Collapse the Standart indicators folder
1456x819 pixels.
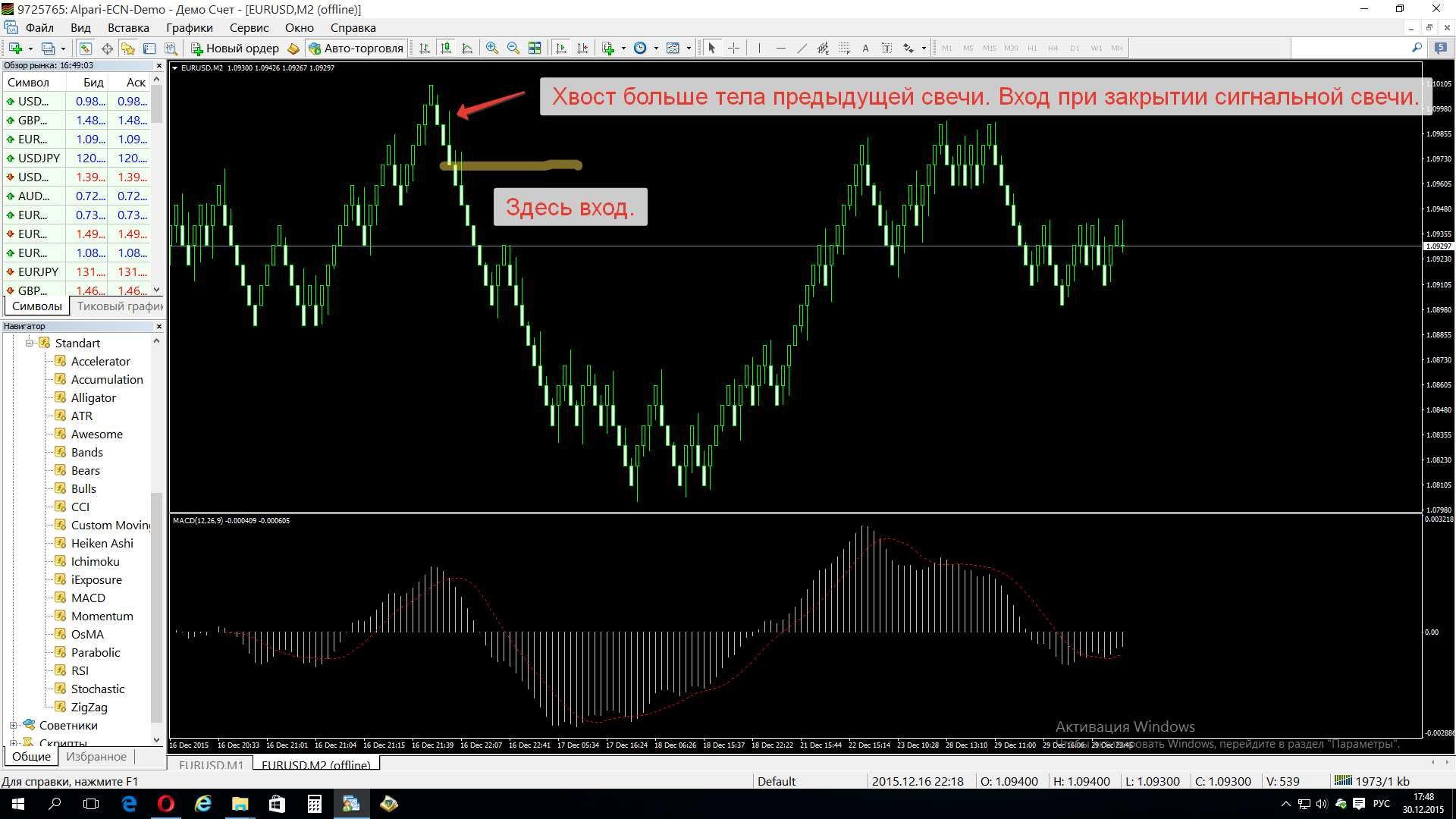coord(29,343)
